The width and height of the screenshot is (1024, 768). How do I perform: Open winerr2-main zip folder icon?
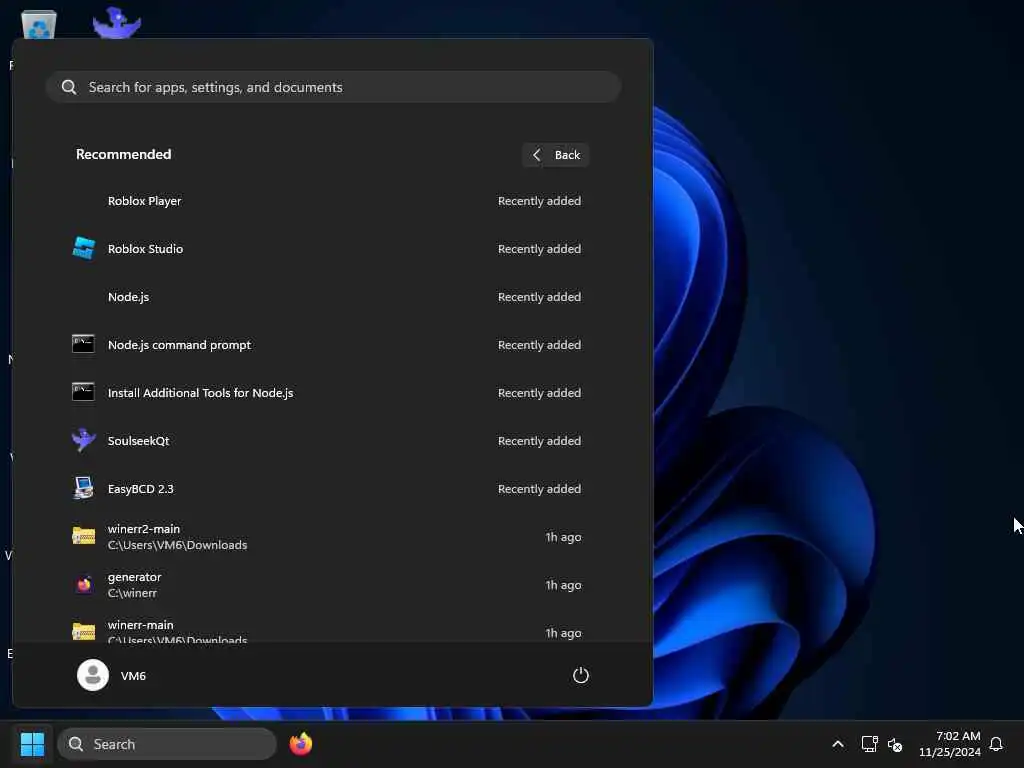83,536
